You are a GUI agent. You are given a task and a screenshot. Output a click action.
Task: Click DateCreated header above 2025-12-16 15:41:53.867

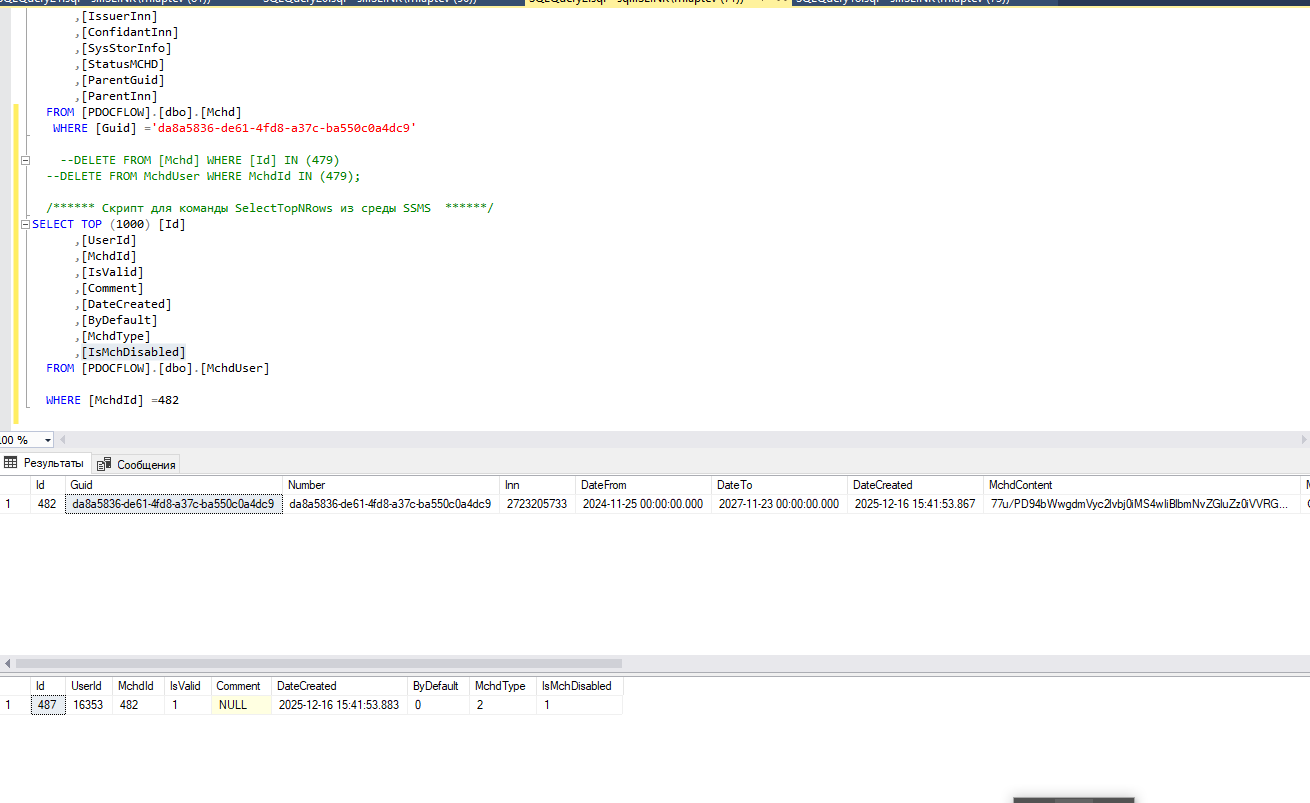[915, 485]
